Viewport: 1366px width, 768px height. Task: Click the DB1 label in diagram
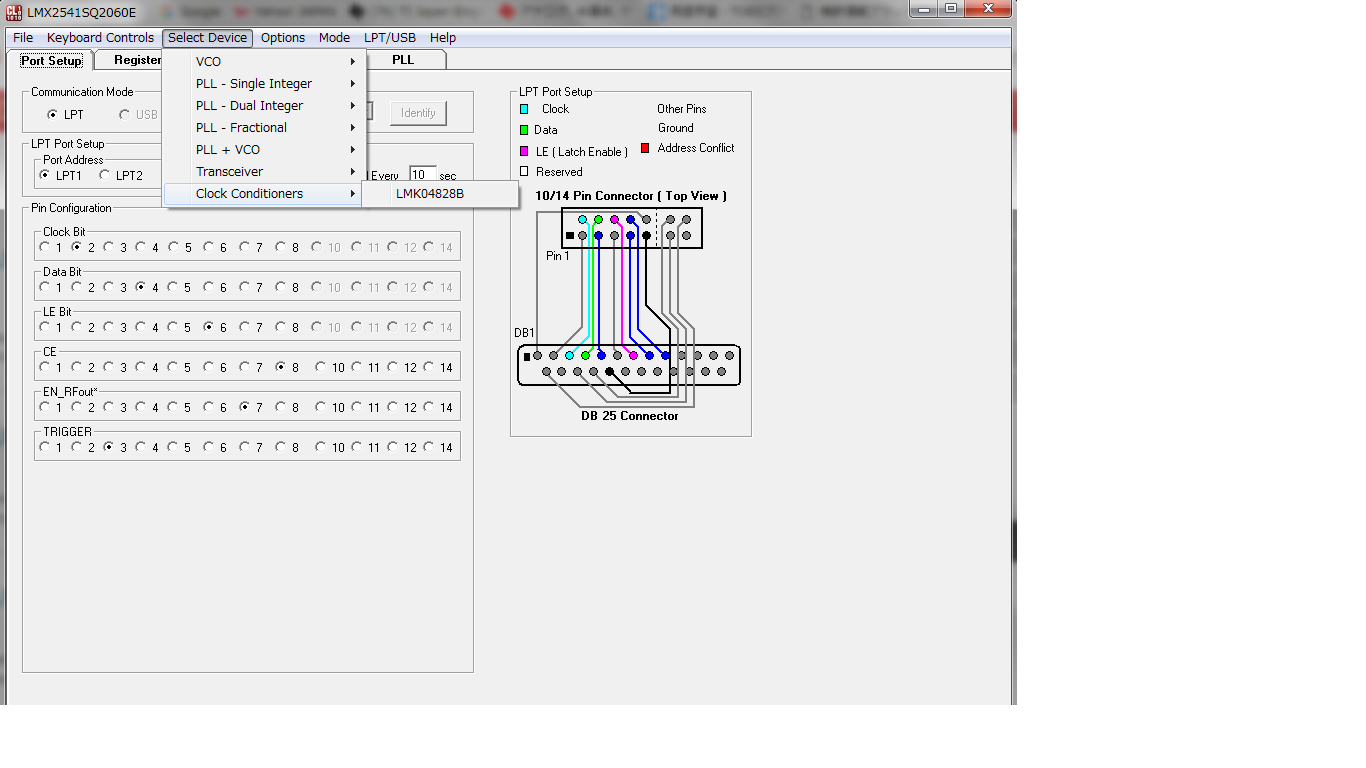[524, 333]
